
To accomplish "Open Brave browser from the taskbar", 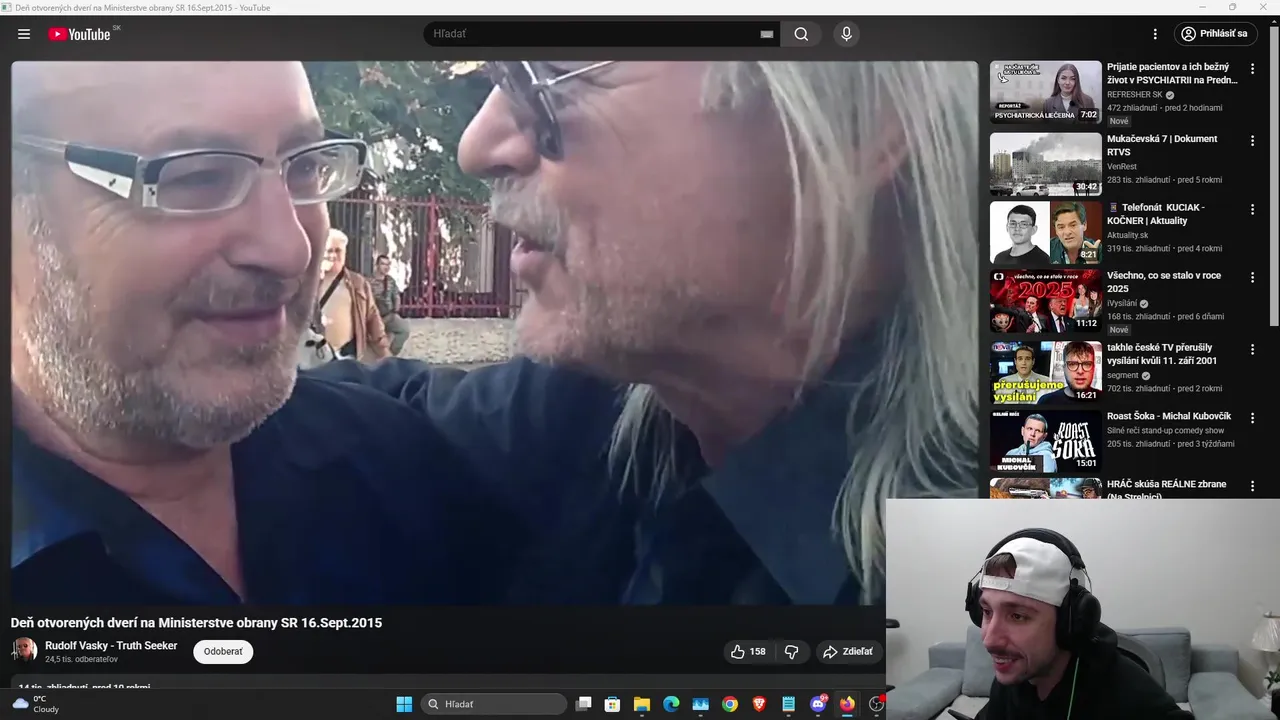I will pyautogui.click(x=759, y=704).
